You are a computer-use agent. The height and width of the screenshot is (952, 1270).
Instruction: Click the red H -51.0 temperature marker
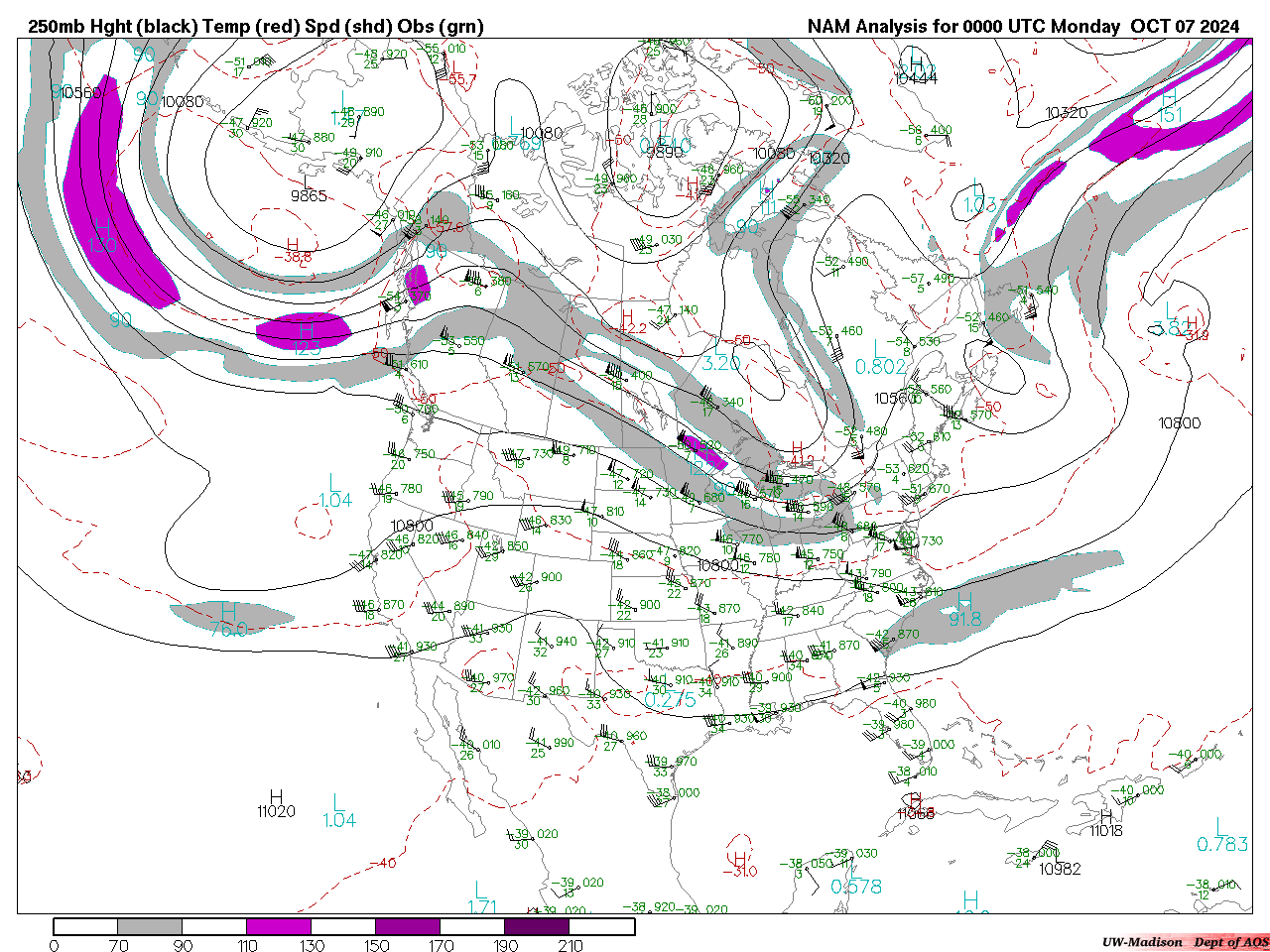tap(740, 865)
